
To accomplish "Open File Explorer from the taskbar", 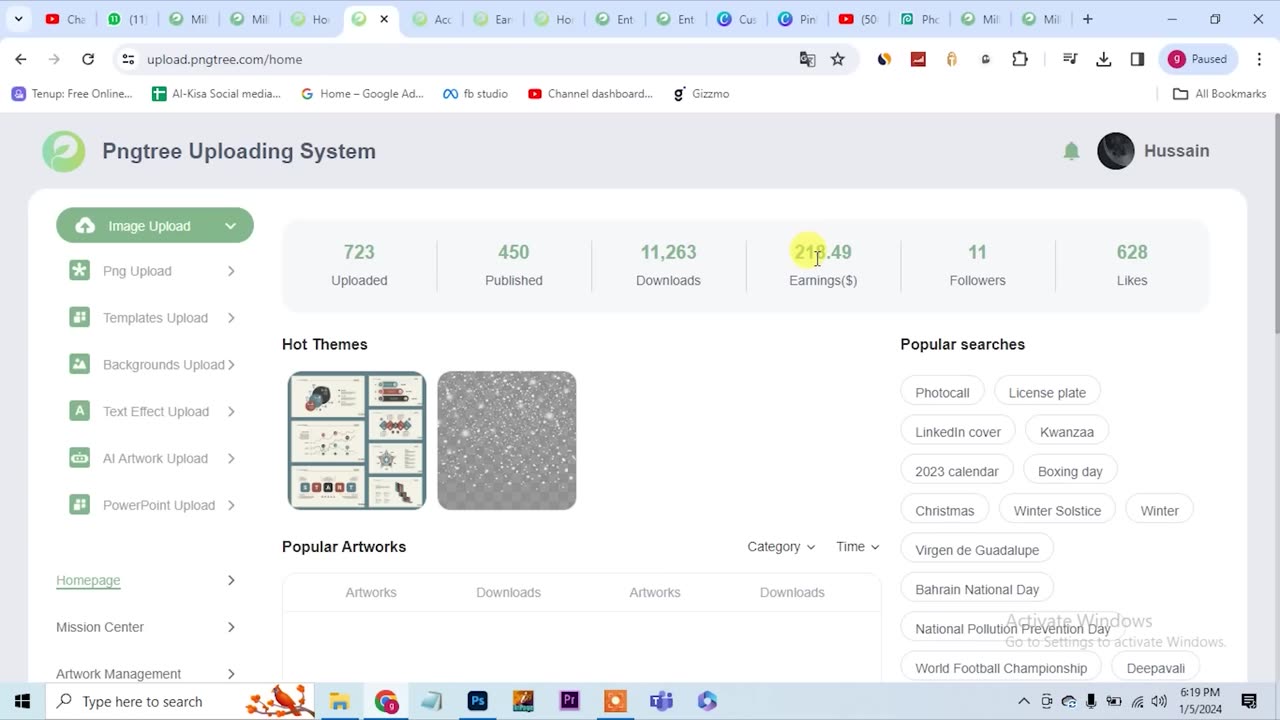I will click(x=340, y=701).
